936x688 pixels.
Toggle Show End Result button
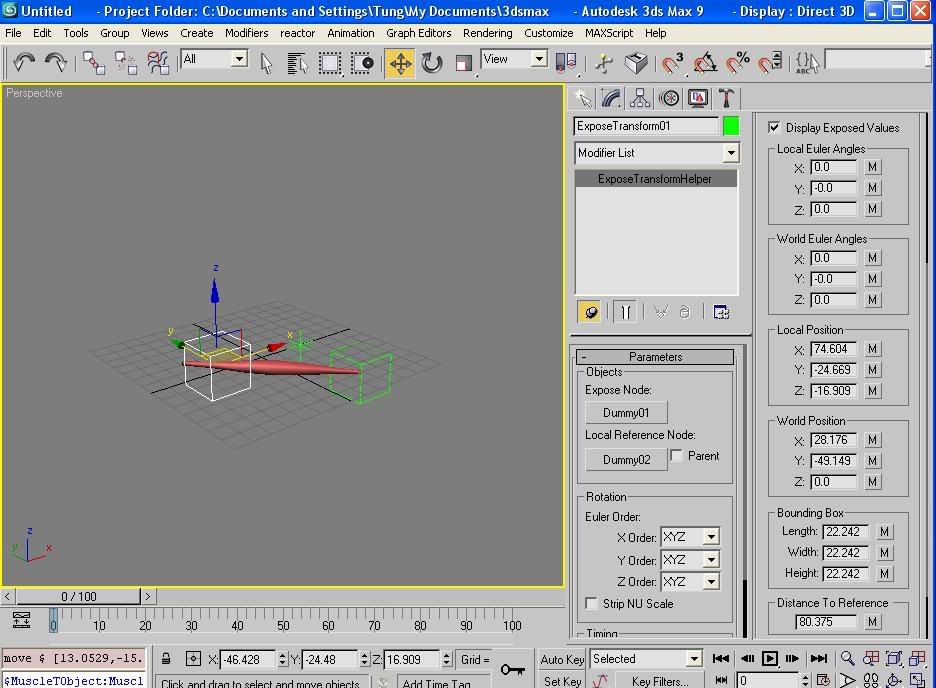[625, 312]
